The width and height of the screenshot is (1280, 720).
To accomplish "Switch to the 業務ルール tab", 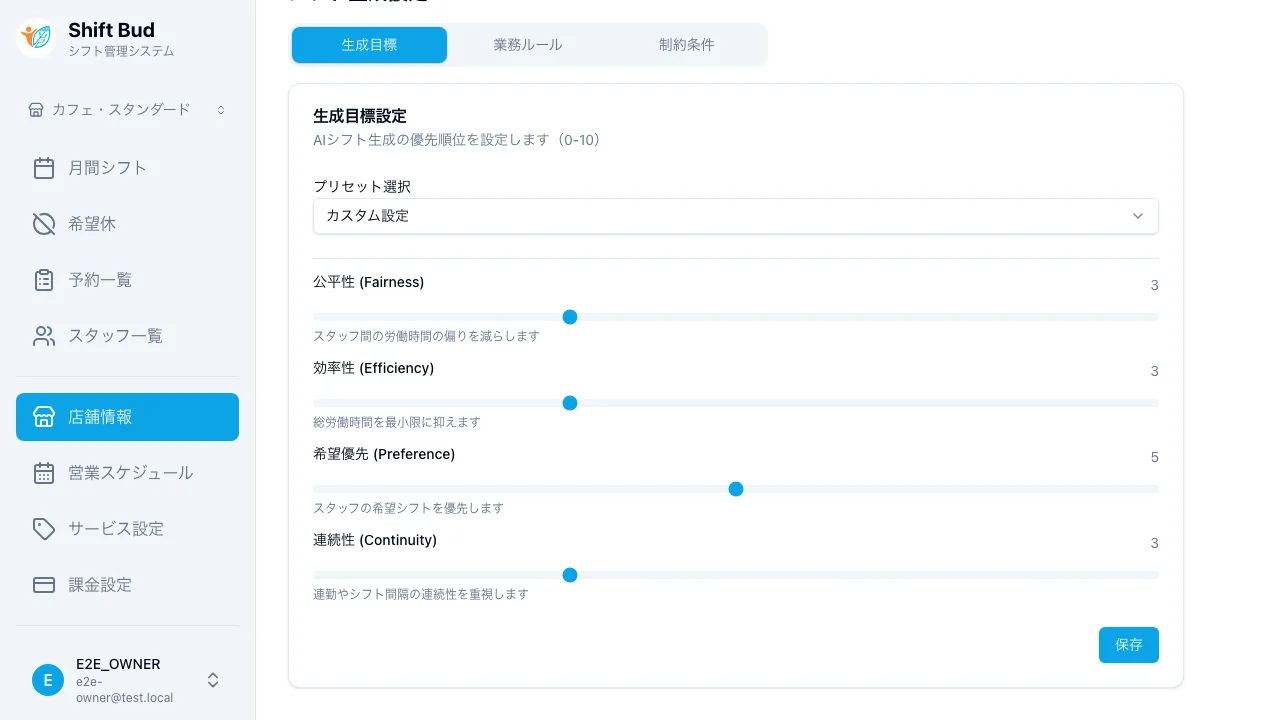I will coord(527,44).
